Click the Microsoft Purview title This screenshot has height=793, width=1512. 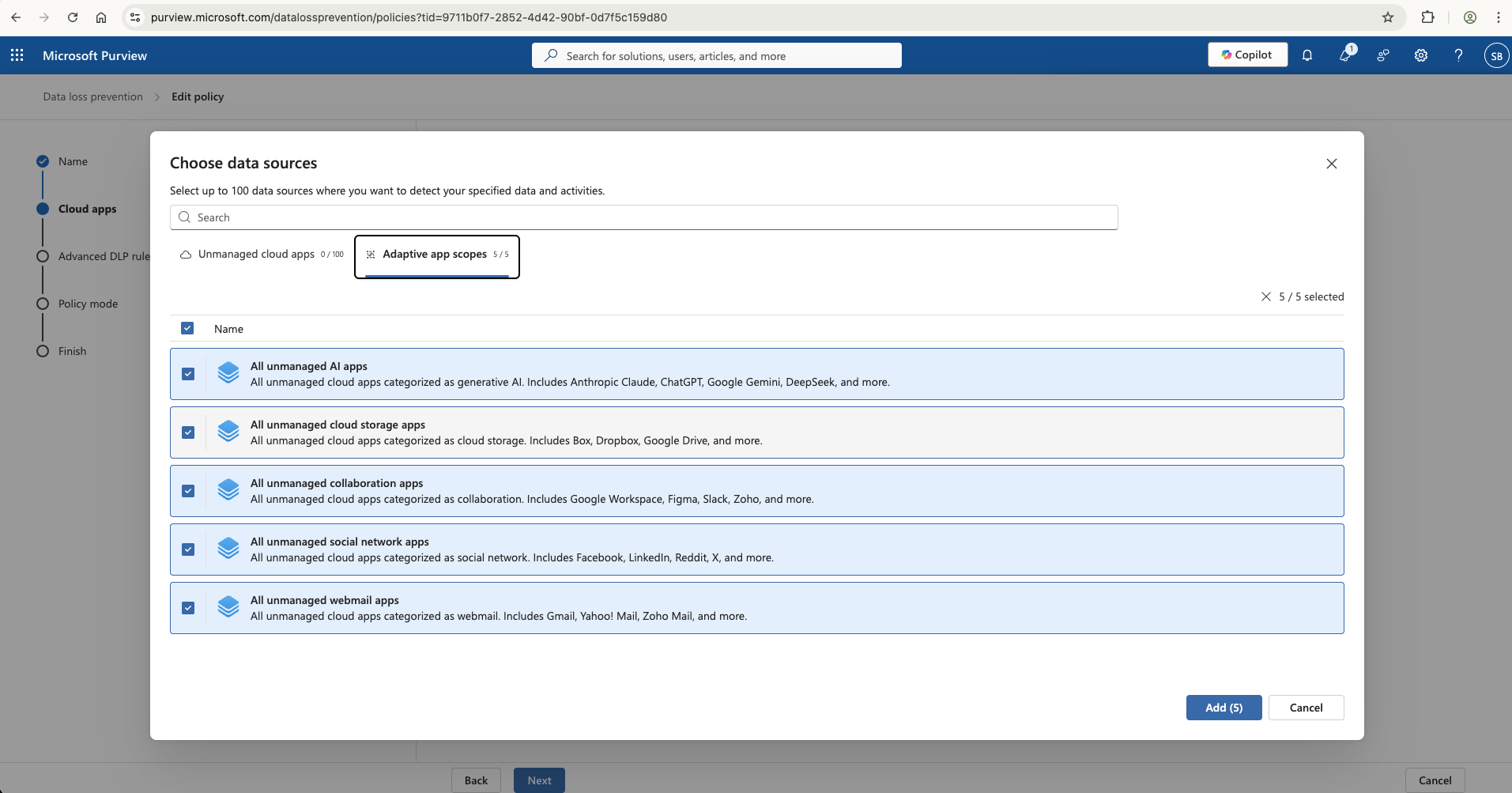pos(95,55)
